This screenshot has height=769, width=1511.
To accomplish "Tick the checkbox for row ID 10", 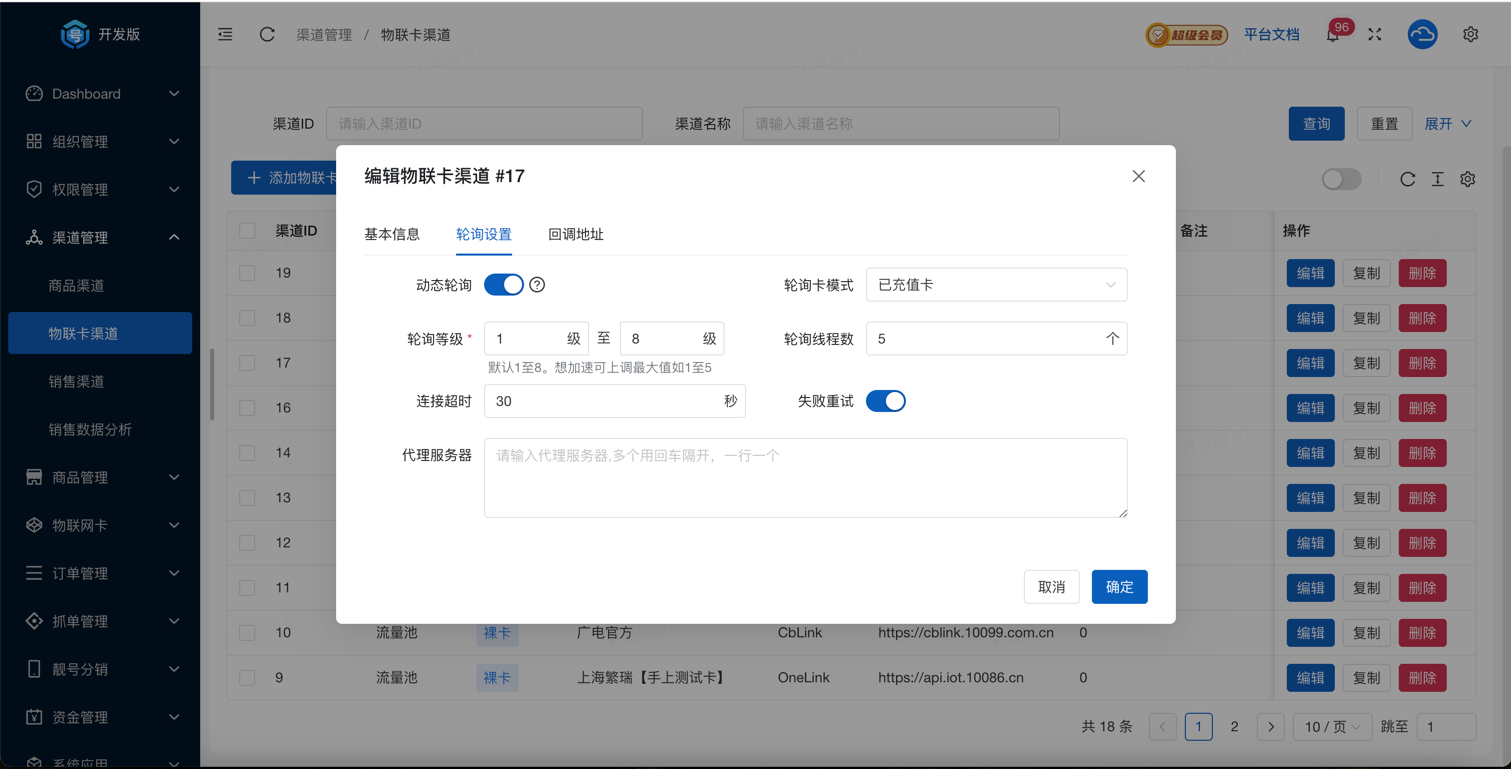I will click(x=247, y=633).
